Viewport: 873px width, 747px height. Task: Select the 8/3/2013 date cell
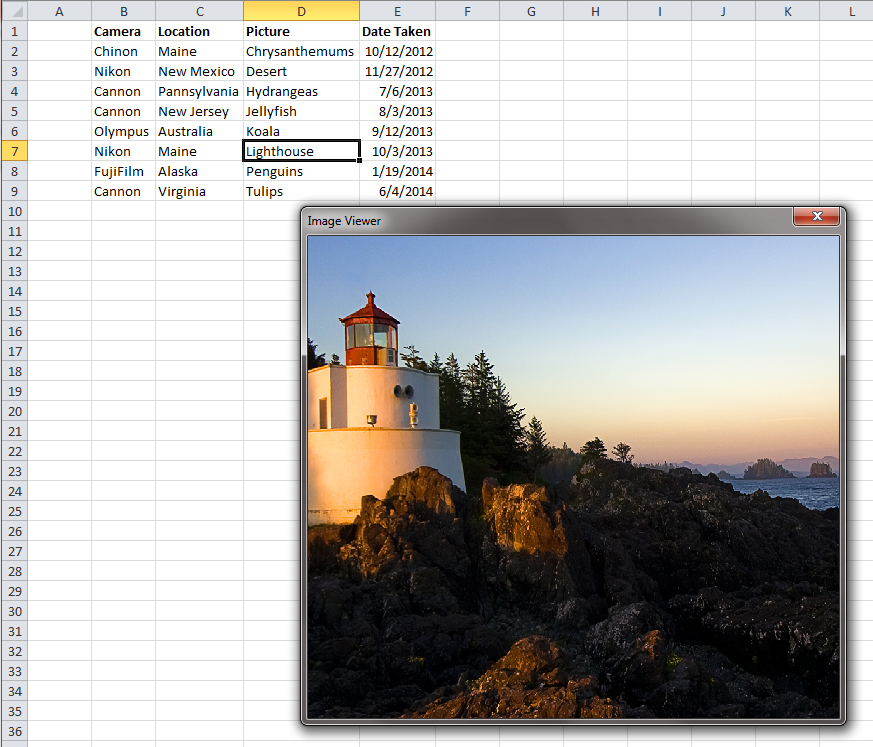pos(398,111)
